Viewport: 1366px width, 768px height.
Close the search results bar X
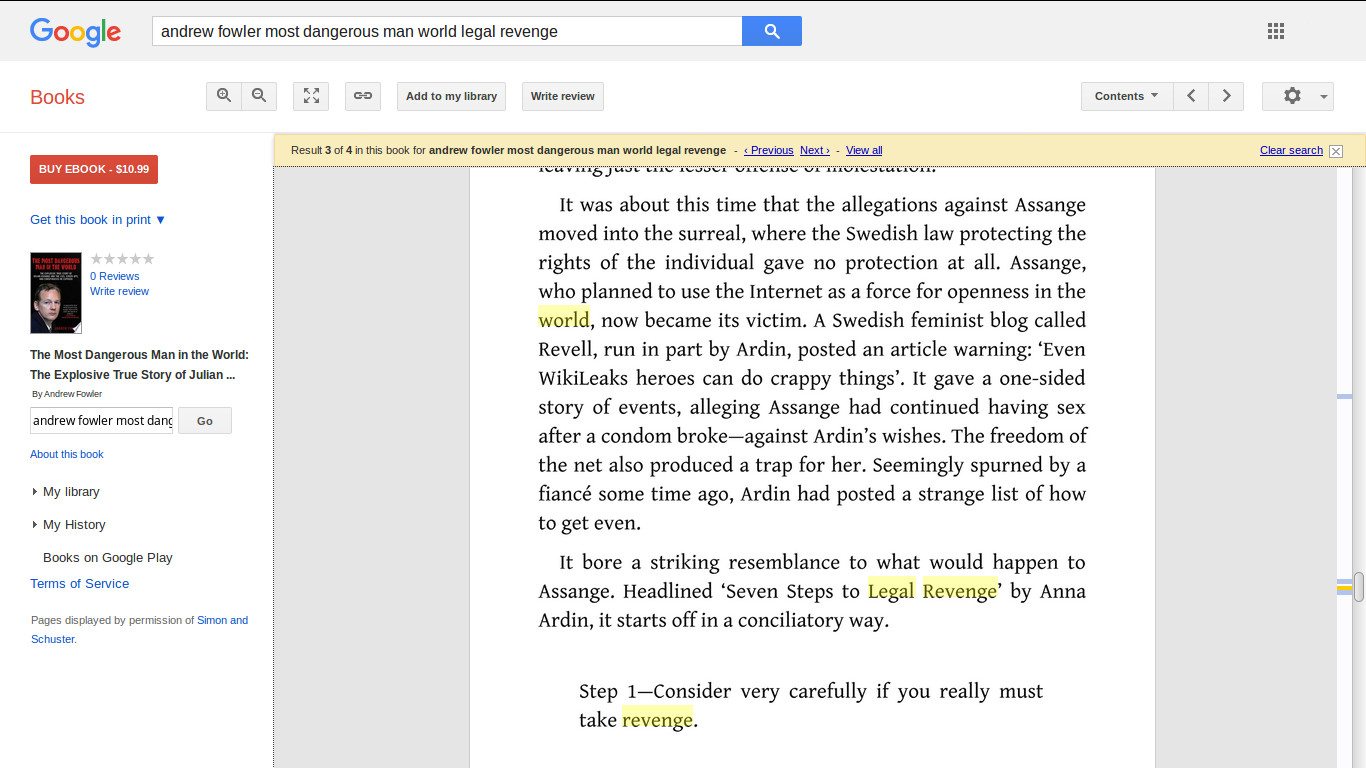coord(1336,151)
